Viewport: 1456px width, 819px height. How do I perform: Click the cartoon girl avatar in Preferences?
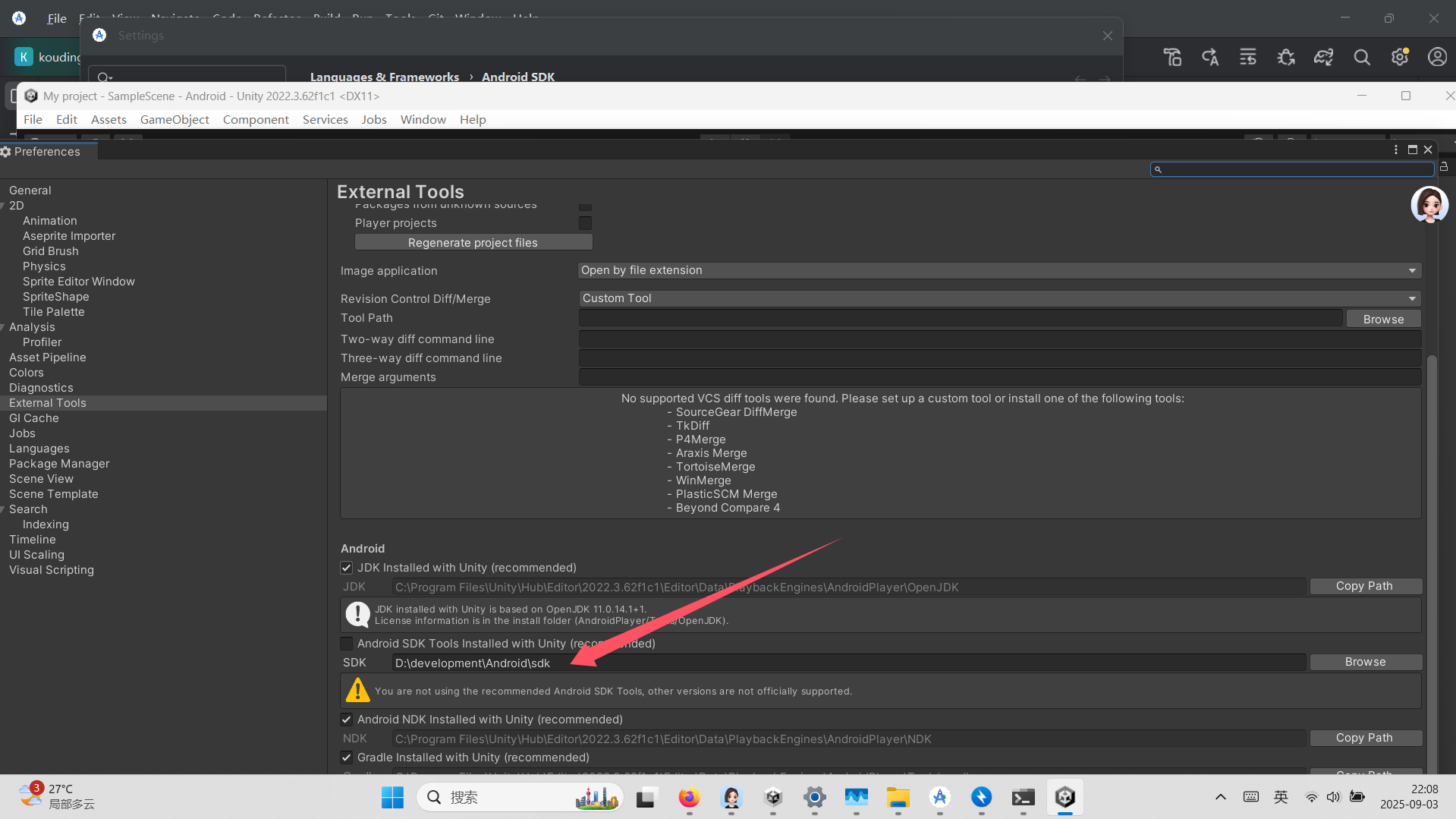pos(1429,205)
